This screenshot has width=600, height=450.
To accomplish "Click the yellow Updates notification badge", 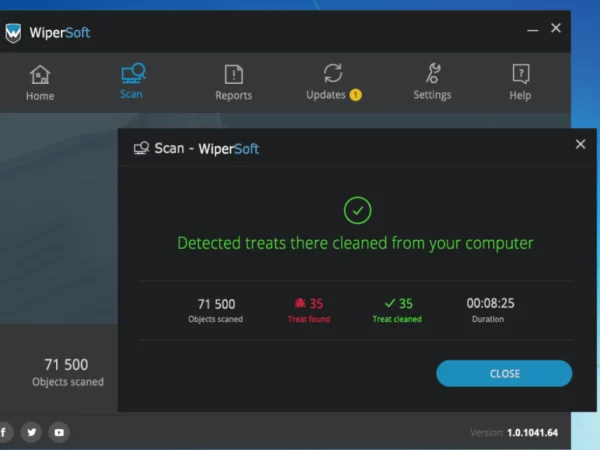I will pos(355,95).
